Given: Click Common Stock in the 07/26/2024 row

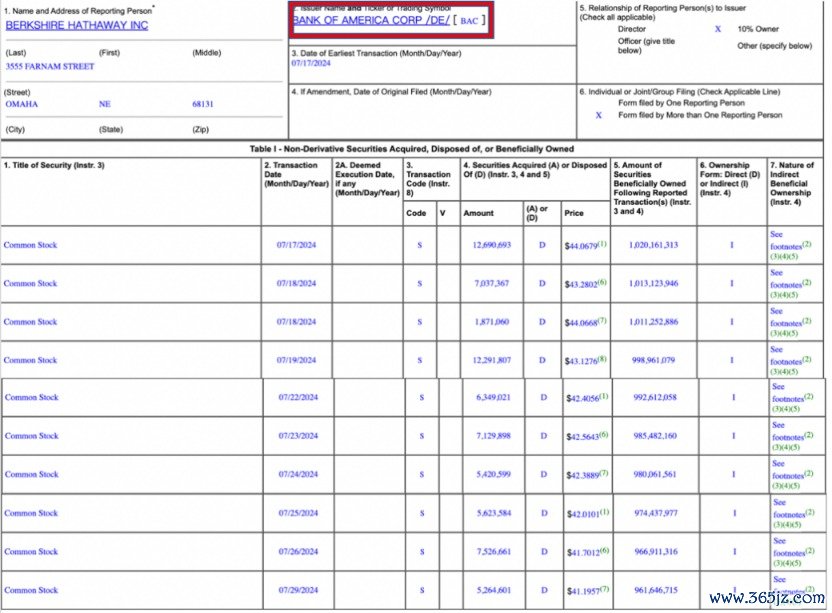Looking at the screenshot, I should [32, 552].
